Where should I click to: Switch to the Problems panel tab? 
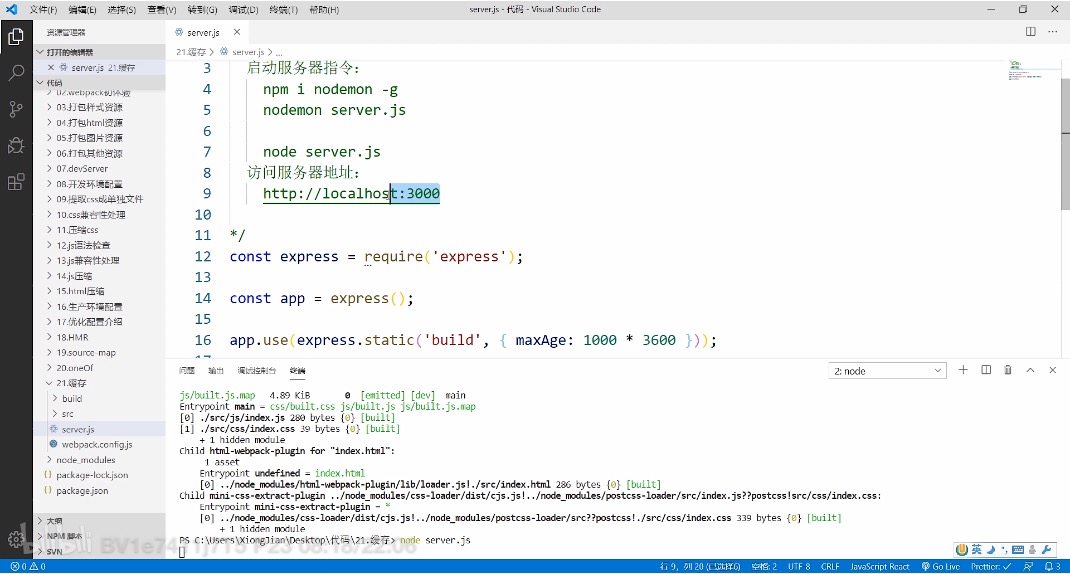pos(186,371)
